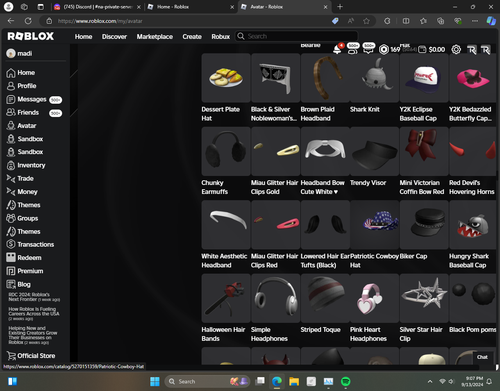The image size is (500, 391).
Task: Open the madi user profile link
Action: [20, 53]
